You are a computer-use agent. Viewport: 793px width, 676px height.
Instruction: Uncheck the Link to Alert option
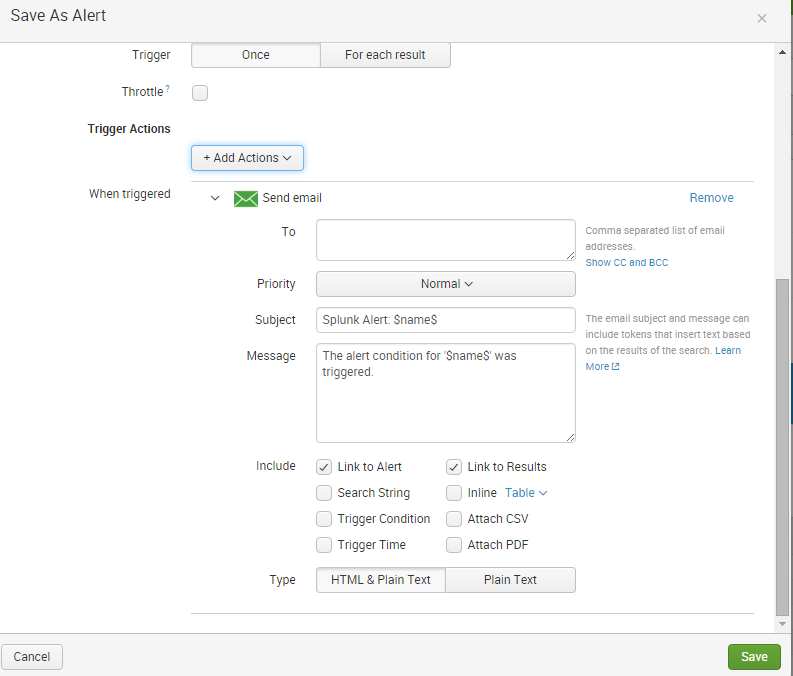tap(324, 467)
